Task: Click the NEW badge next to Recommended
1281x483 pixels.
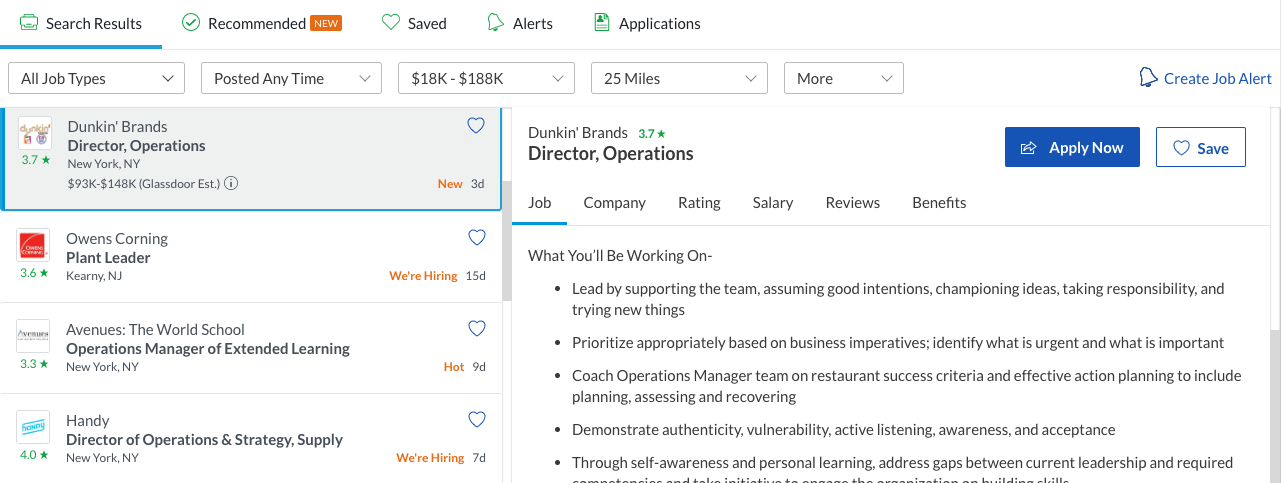Action: tap(326, 23)
